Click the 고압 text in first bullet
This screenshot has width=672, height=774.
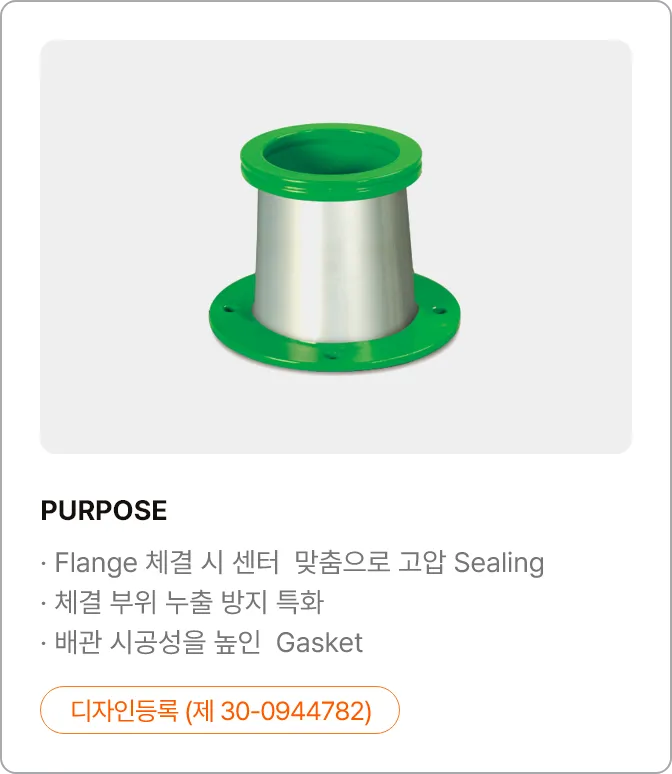(421, 562)
